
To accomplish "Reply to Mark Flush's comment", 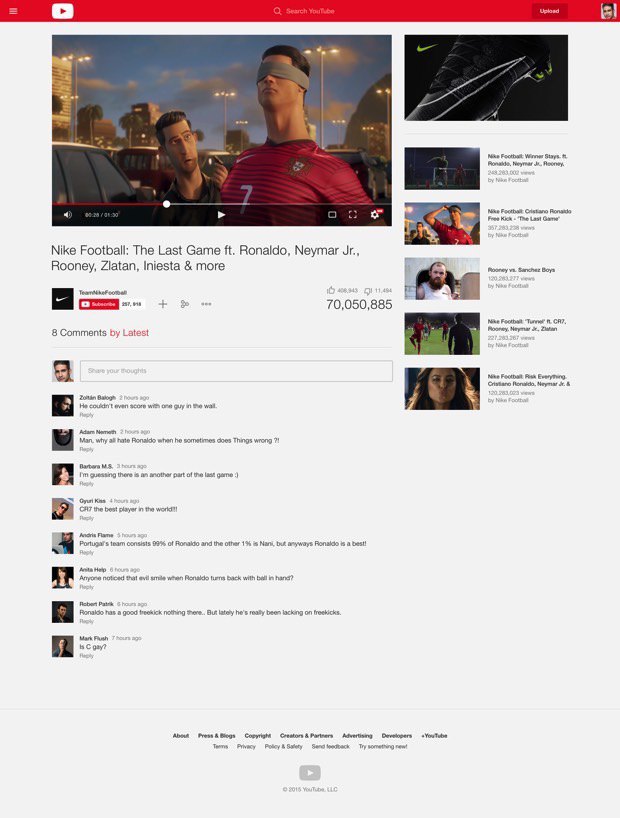I will point(87,656).
